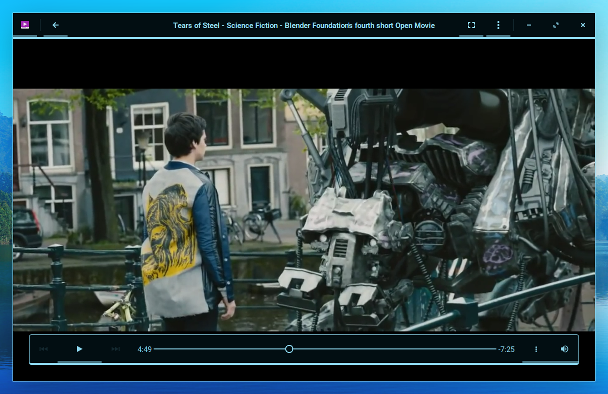Click the seek bar position knob
This screenshot has height=394, width=608.
[289, 349]
